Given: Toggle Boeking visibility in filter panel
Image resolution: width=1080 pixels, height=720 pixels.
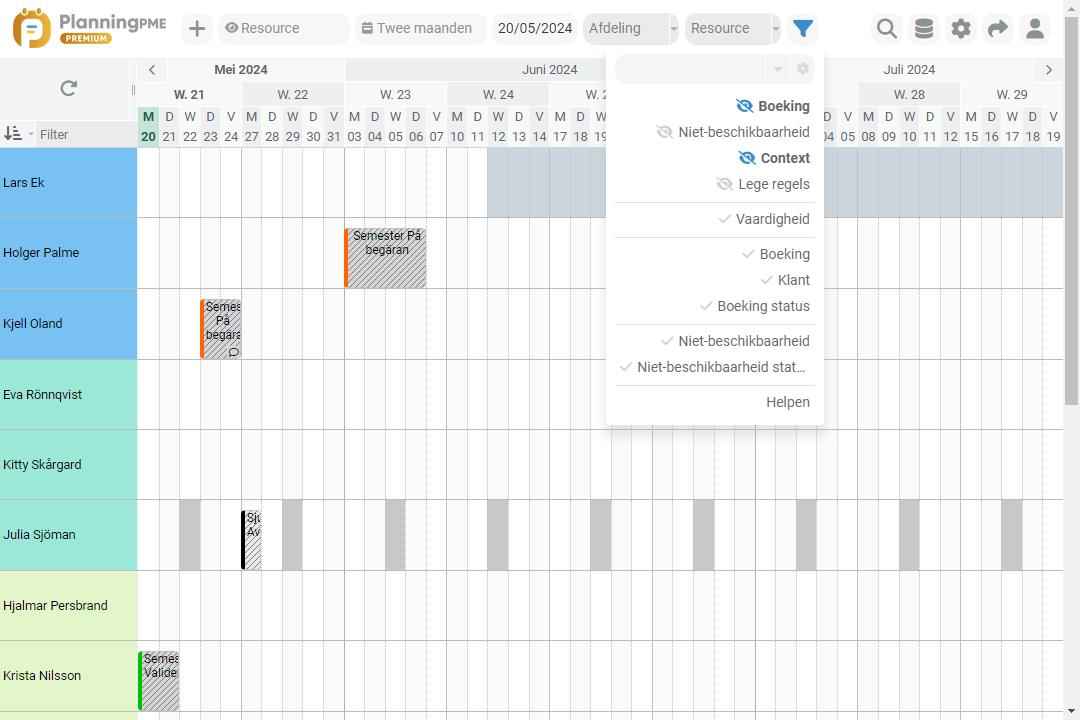Looking at the screenshot, I should (773, 106).
